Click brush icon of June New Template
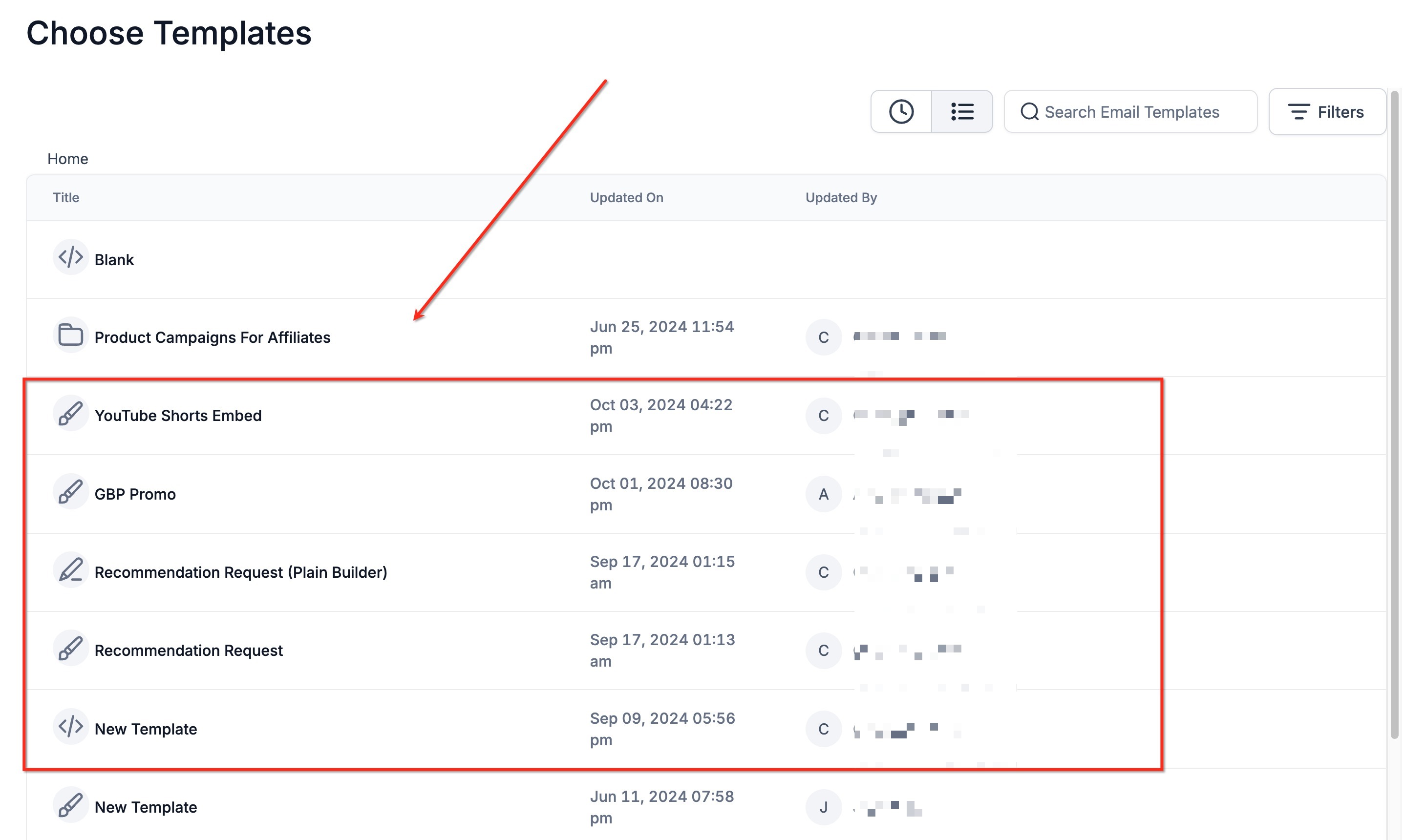The image size is (1404, 840). click(x=71, y=805)
